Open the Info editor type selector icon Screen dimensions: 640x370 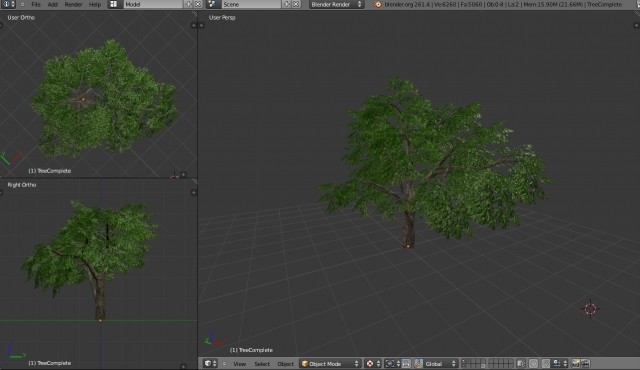pyautogui.click(x=7, y=4)
